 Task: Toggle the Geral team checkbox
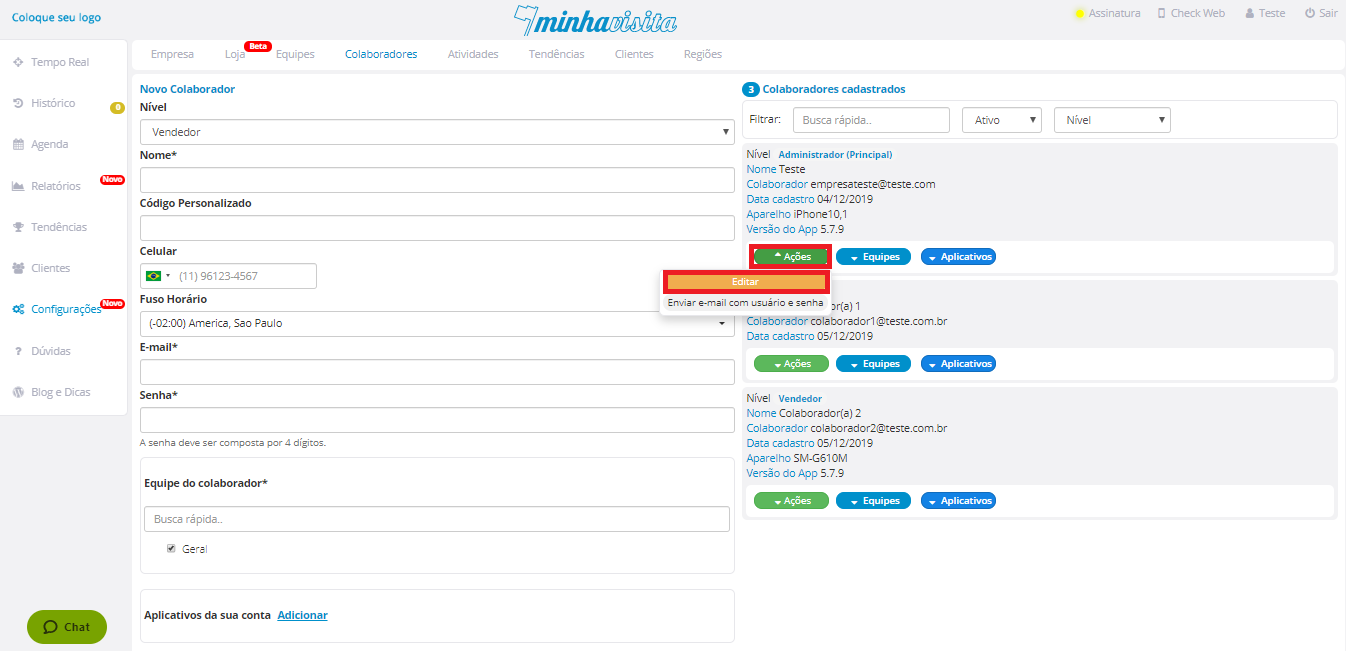point(171,548)
